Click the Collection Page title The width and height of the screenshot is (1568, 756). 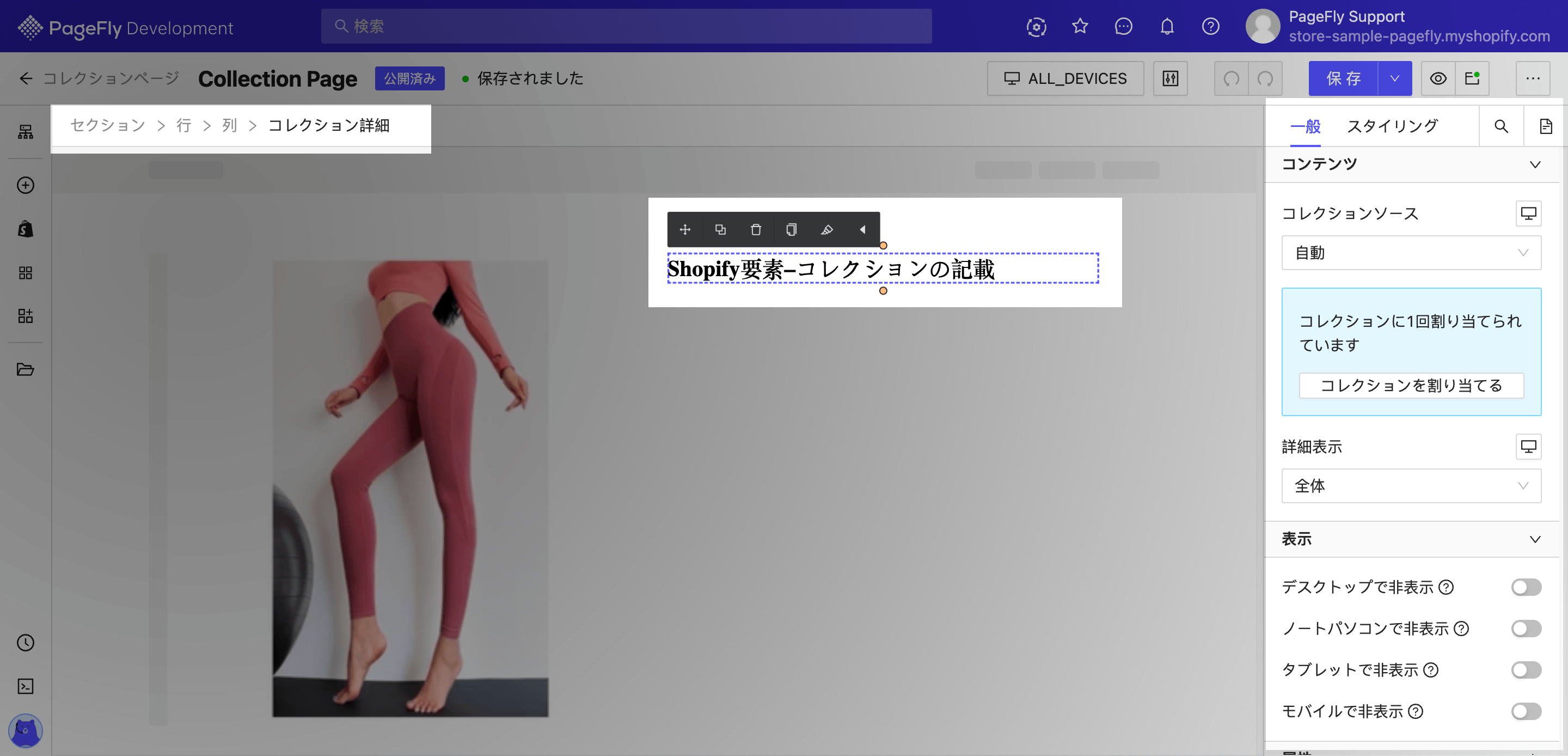coord(278,78)
